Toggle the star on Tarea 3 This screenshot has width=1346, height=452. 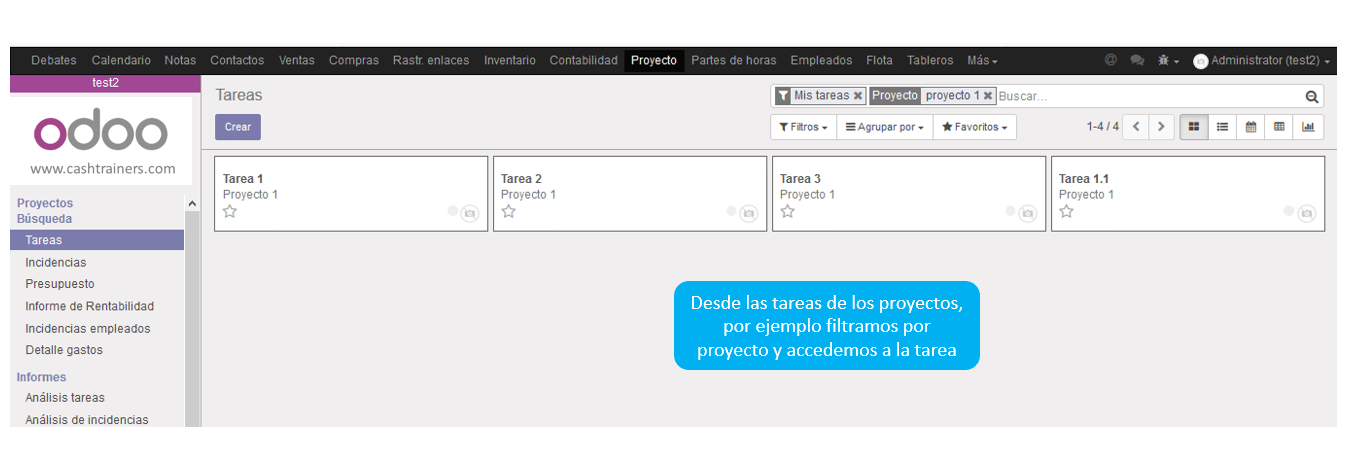(788, 212)
